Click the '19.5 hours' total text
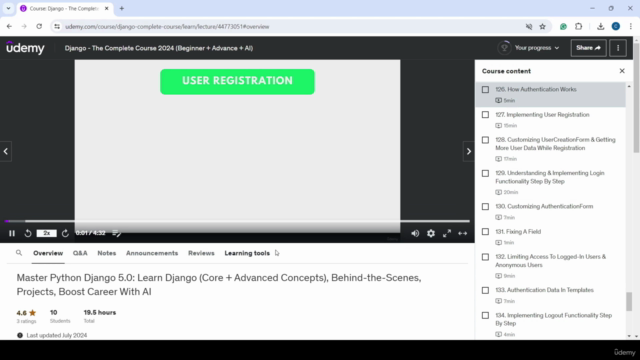The height and width of the screenshot is (360, 640). [x=100, y=313]
